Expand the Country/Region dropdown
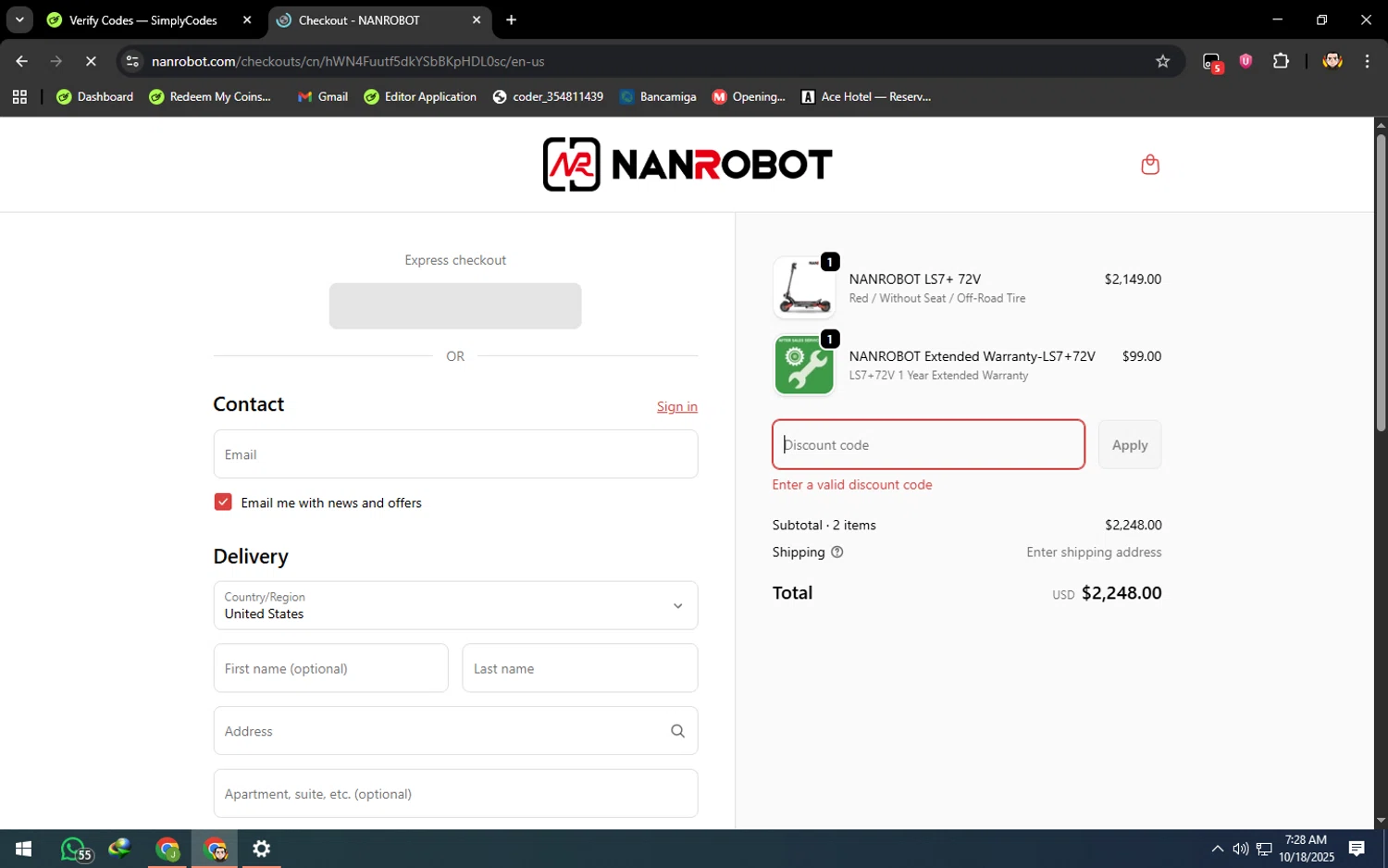The width and height of the screenshot is (1388, 868). (455, 605)
